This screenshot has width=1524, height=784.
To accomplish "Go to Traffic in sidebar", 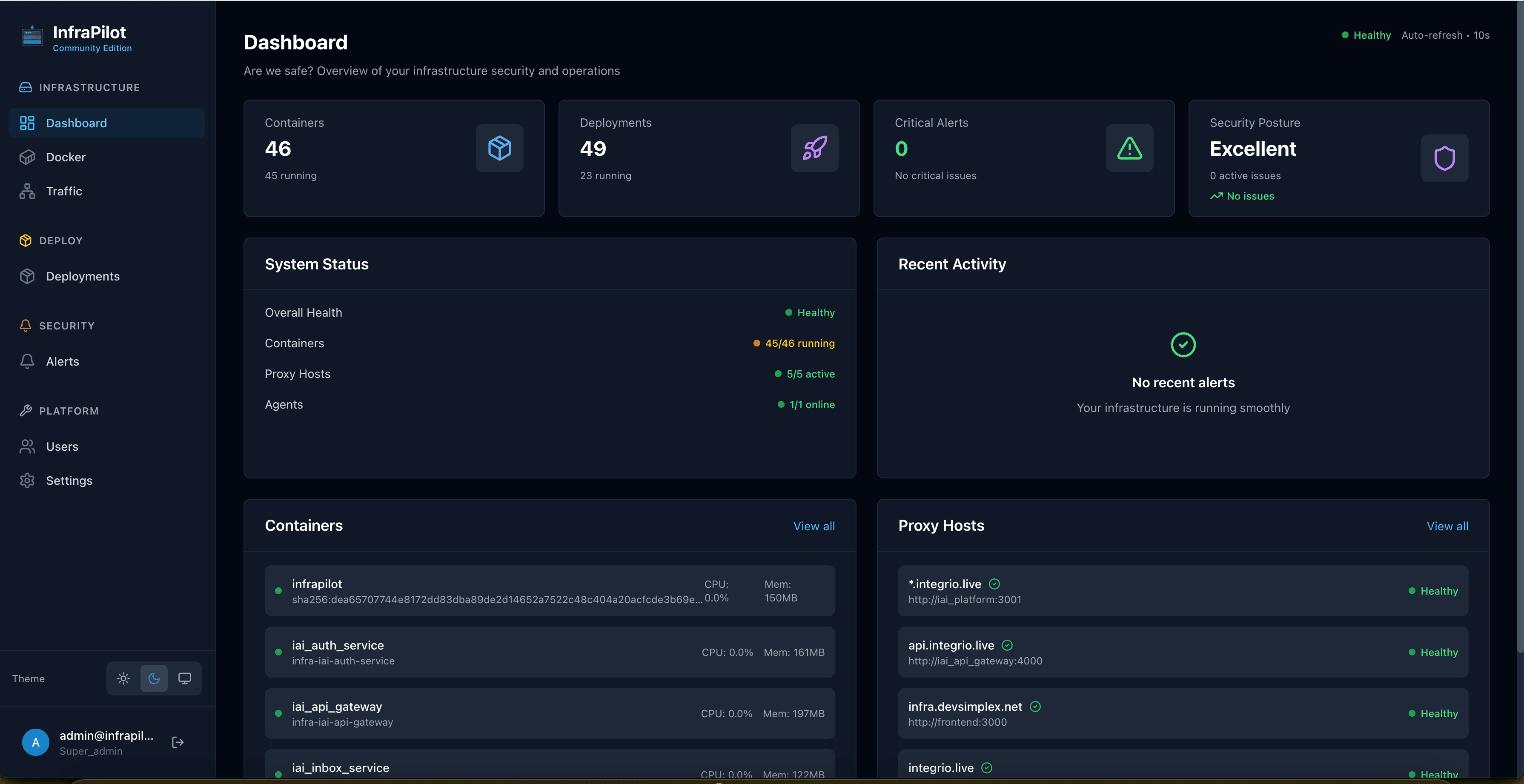I will pos(64,191).
